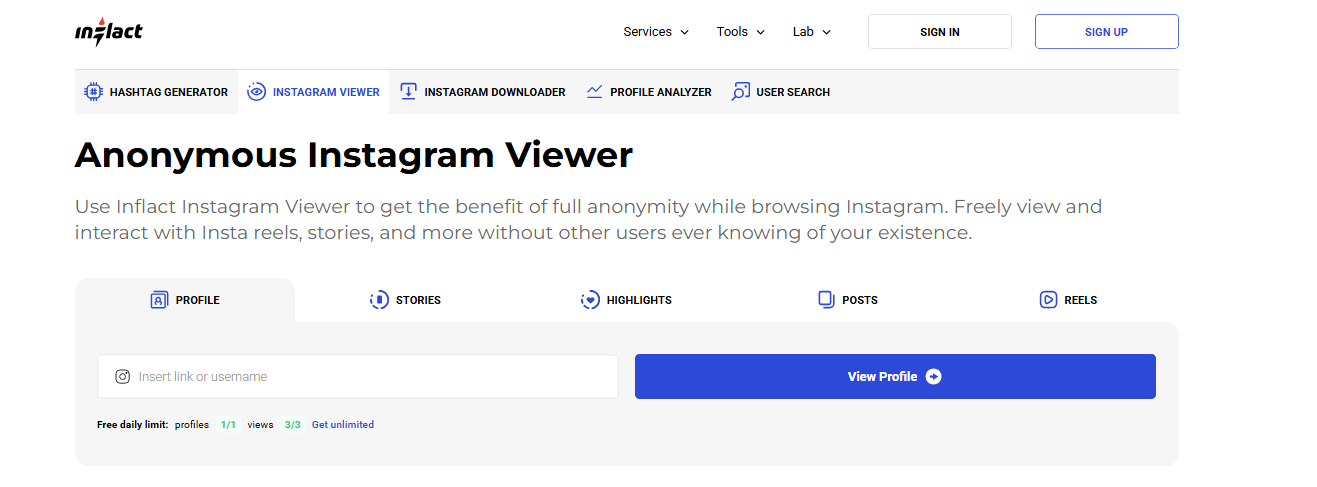Click the Hashtag Generator chip icon
Screen dimensions: 1317x487
pyautogui.click(x=93, y=92)
